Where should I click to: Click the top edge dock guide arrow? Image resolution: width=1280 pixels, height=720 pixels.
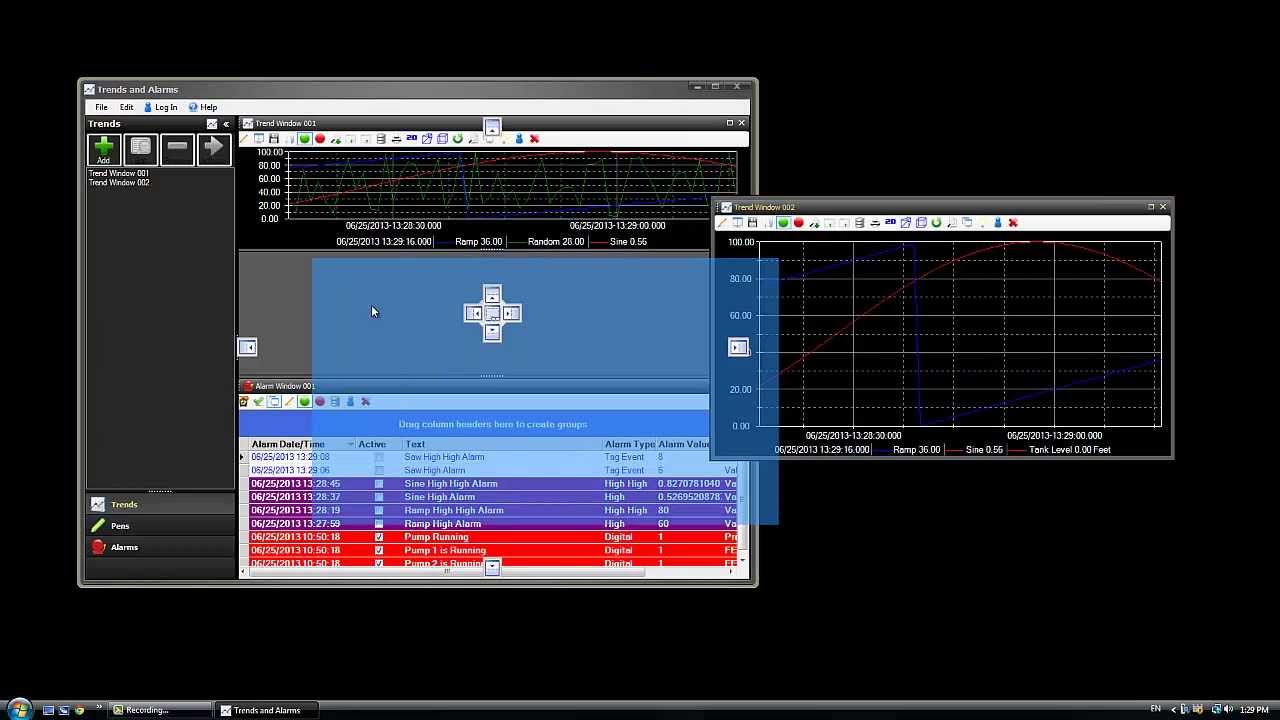tap(492, 127)
